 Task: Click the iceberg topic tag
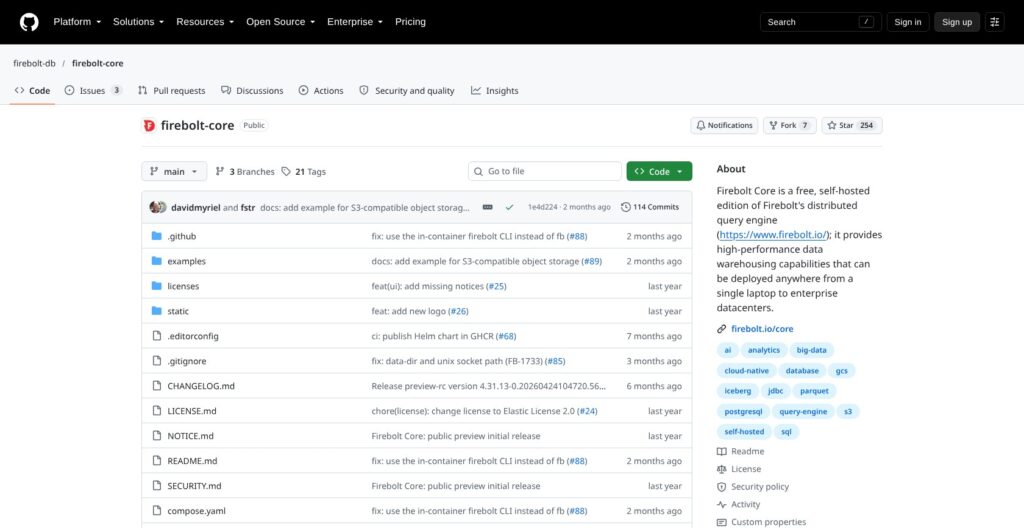(737, 391)
